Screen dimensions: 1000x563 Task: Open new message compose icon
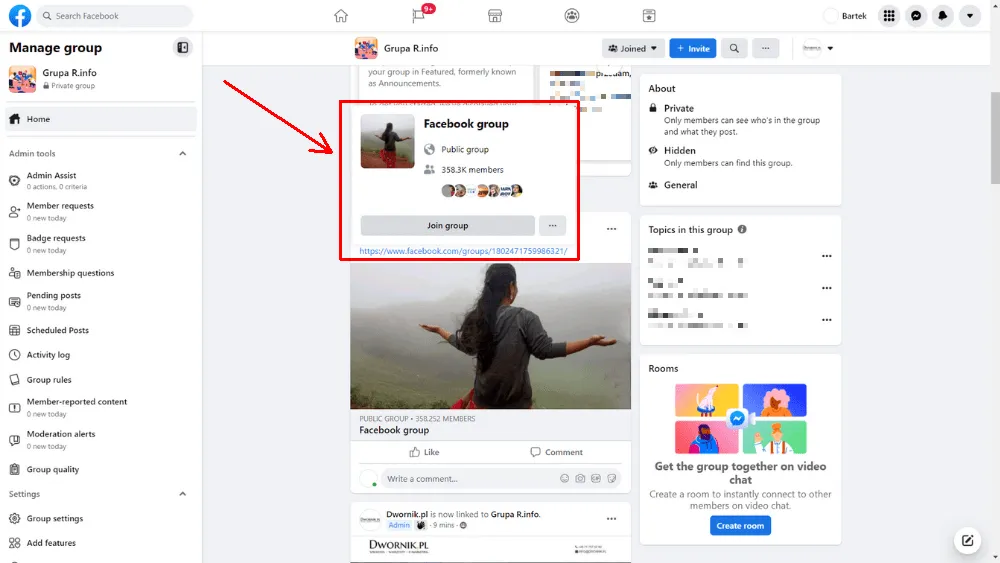click(967, 541)
